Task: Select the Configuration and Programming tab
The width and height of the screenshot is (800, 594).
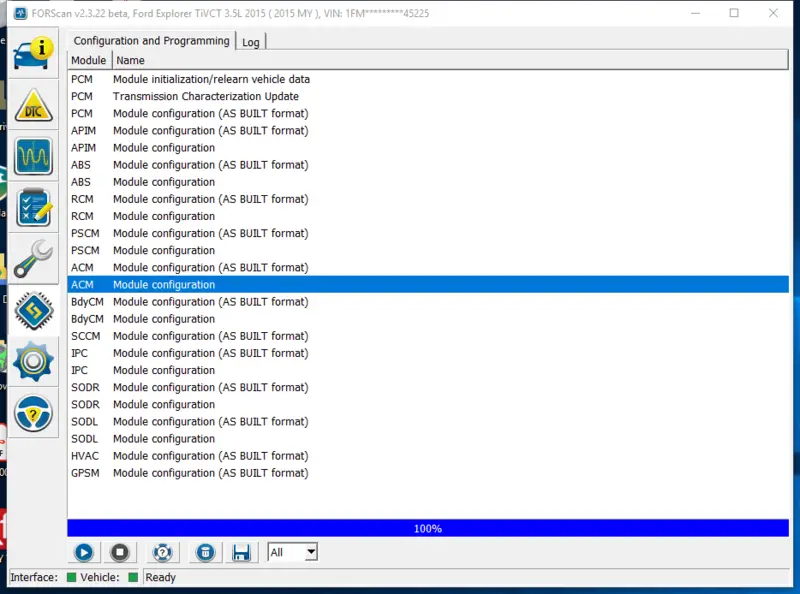Action: point(152,41)
